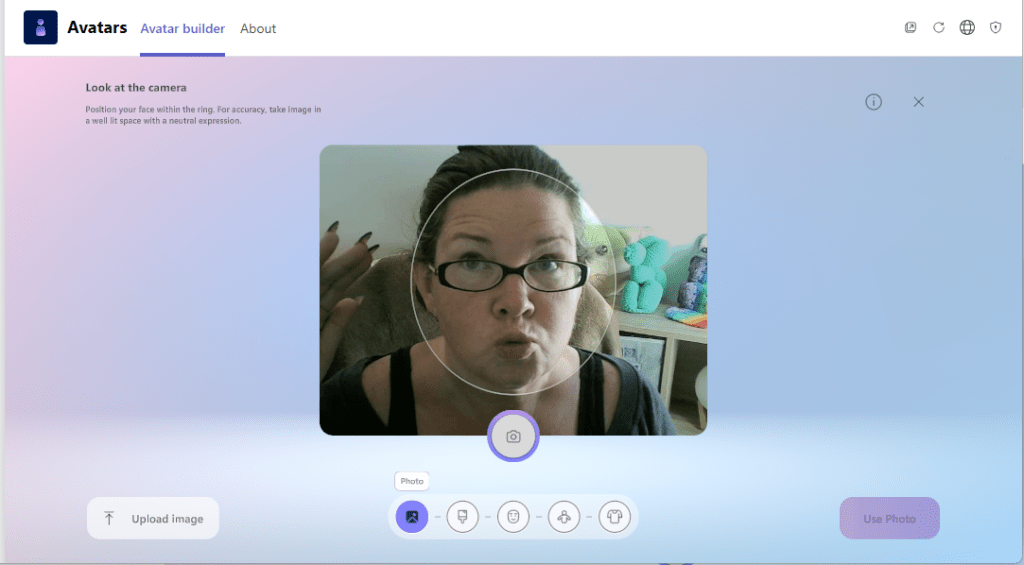1024x565 pixels.
Task: Open the pop-out app window icon
Action: pyautogui.click(x=910, y=27)
